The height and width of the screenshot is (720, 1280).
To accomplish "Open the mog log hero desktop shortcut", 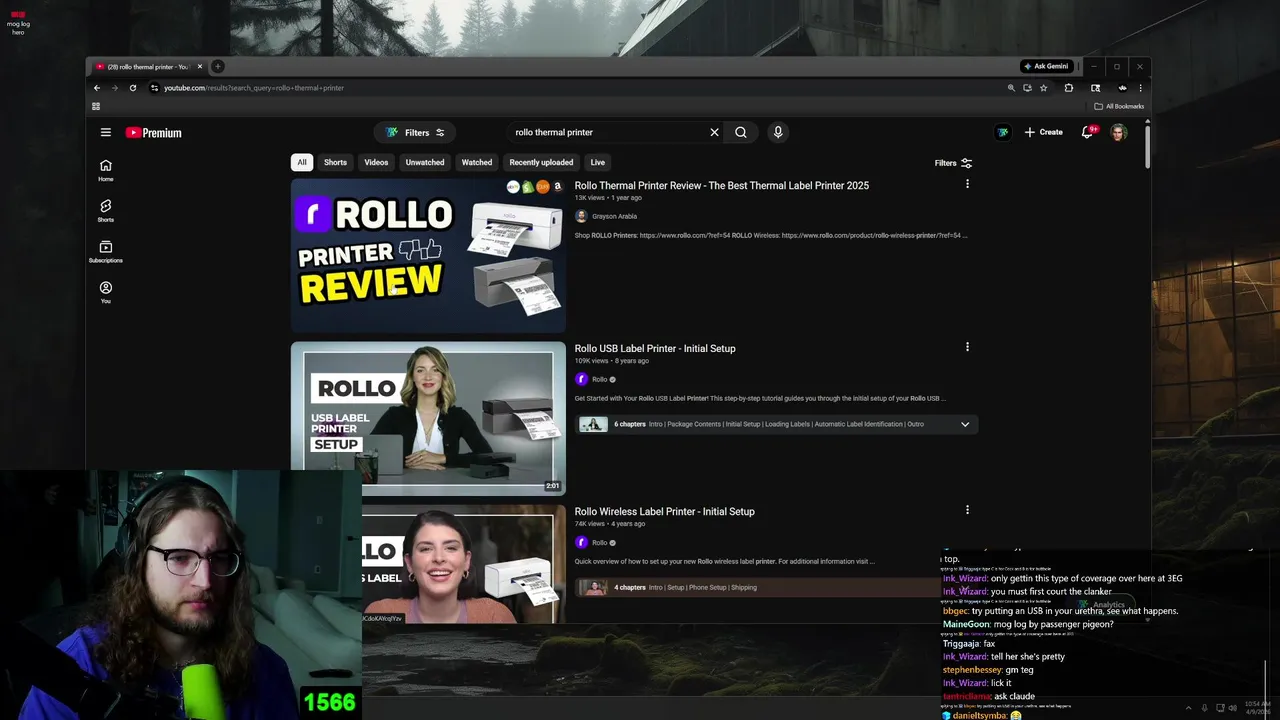I will (18, 21).
